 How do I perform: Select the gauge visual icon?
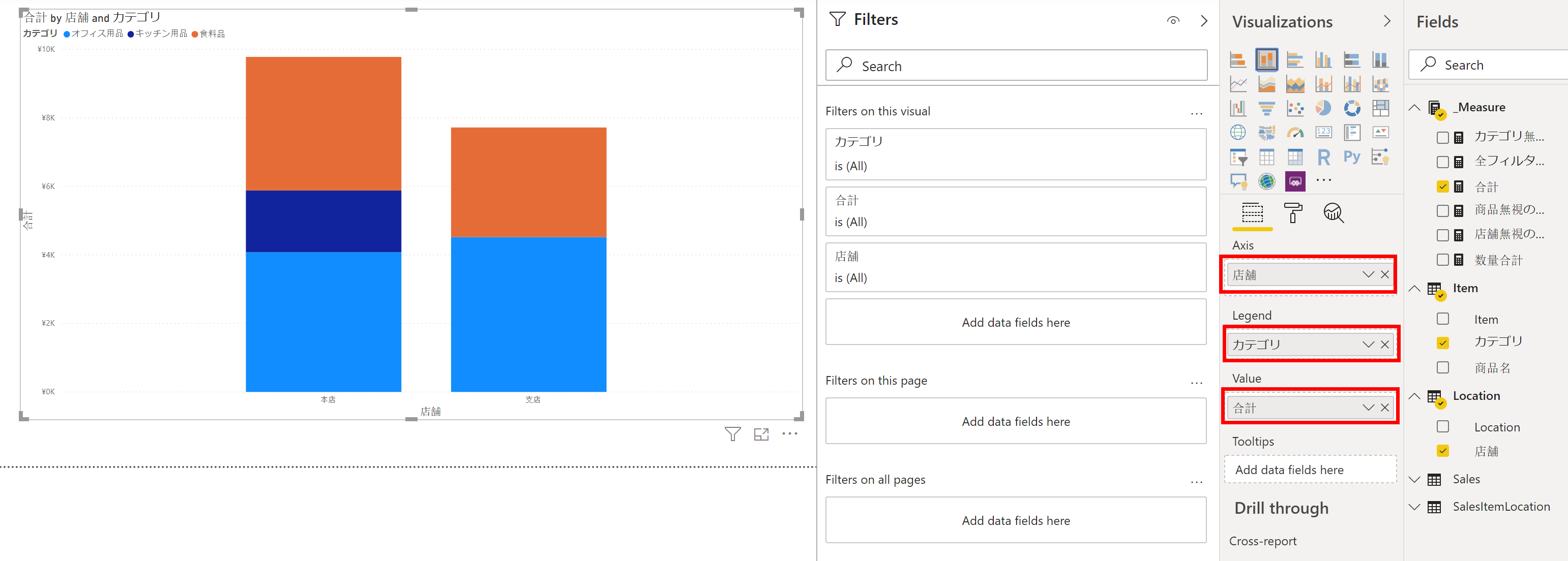click(1295, 133)
